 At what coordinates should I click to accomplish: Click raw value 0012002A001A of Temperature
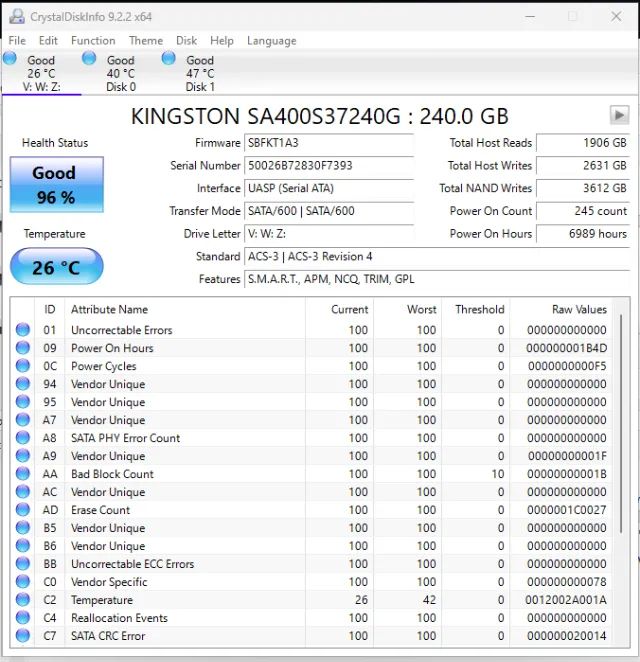(566, 600)
